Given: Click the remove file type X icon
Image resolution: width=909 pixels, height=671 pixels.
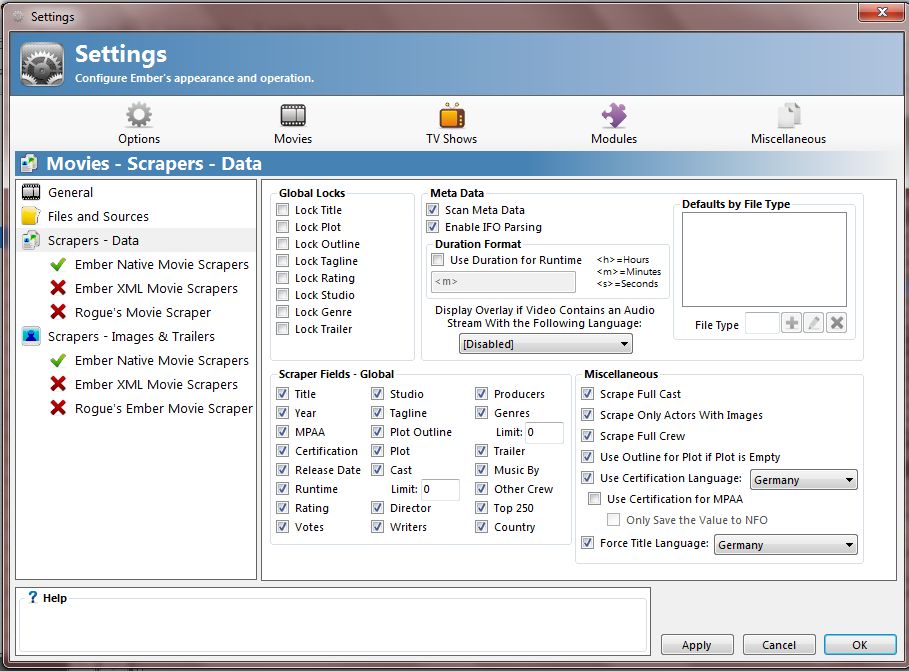Looking at the screenshot, I should coord(837,323).
